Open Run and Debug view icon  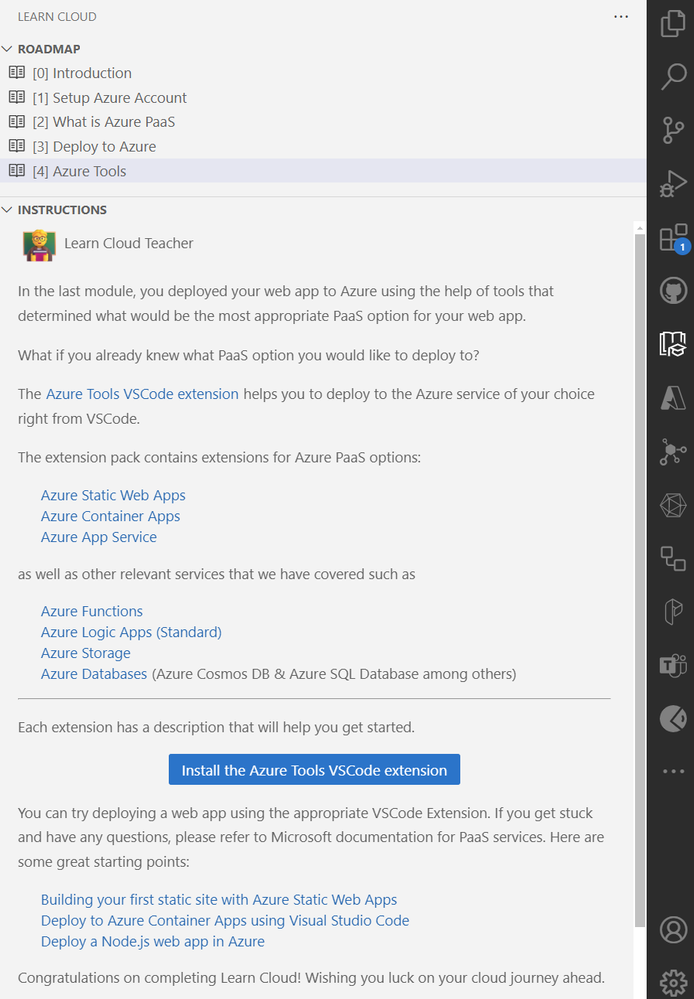673,184
